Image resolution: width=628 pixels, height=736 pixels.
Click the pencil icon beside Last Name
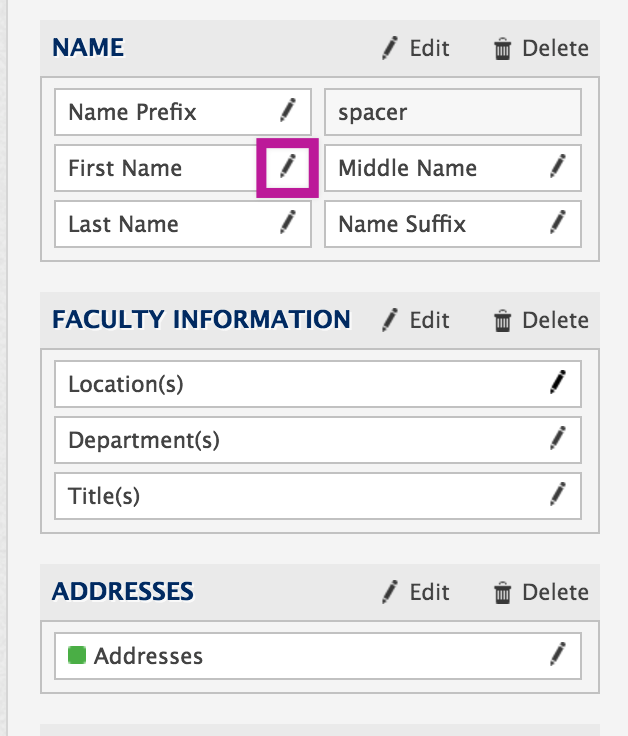(x=288, y=222)
